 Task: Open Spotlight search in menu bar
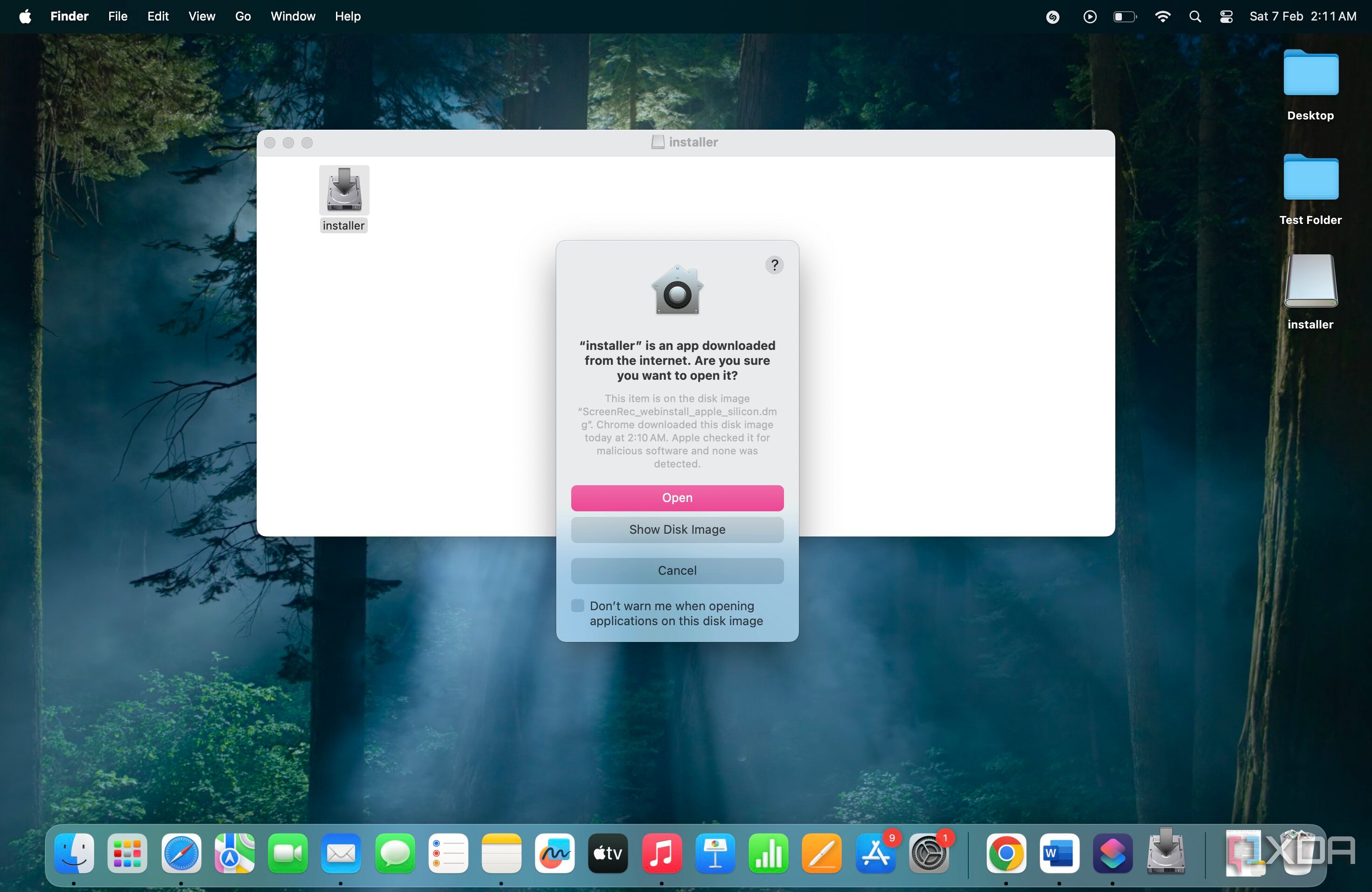(x=1195, y=16)
